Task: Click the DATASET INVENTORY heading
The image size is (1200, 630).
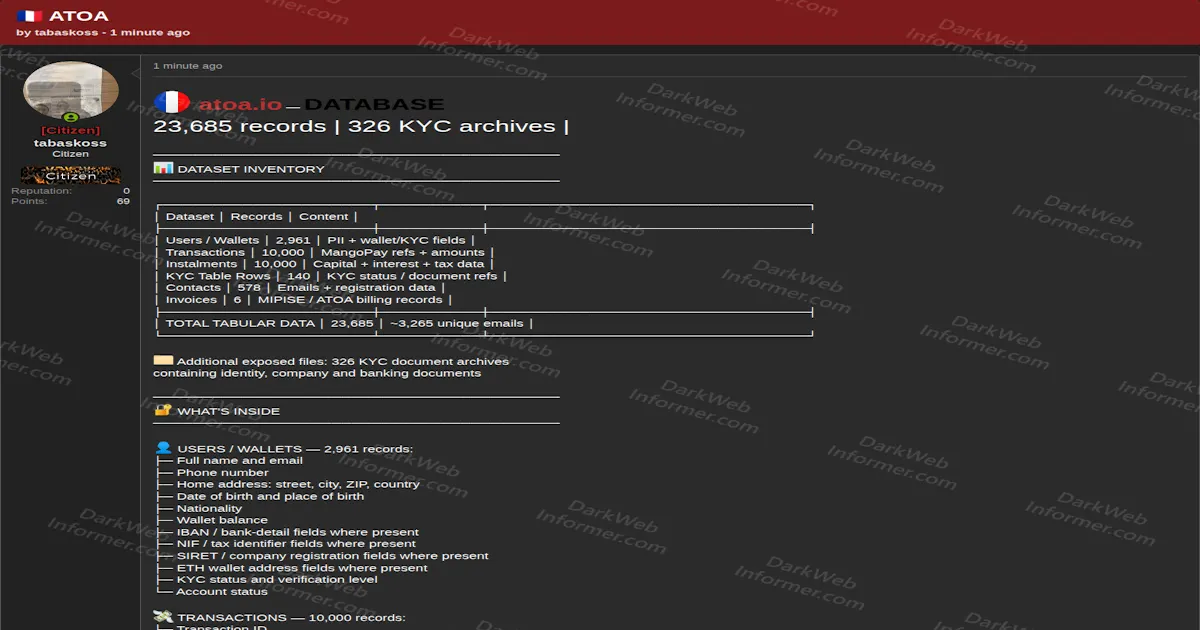Action: point(251,169)
